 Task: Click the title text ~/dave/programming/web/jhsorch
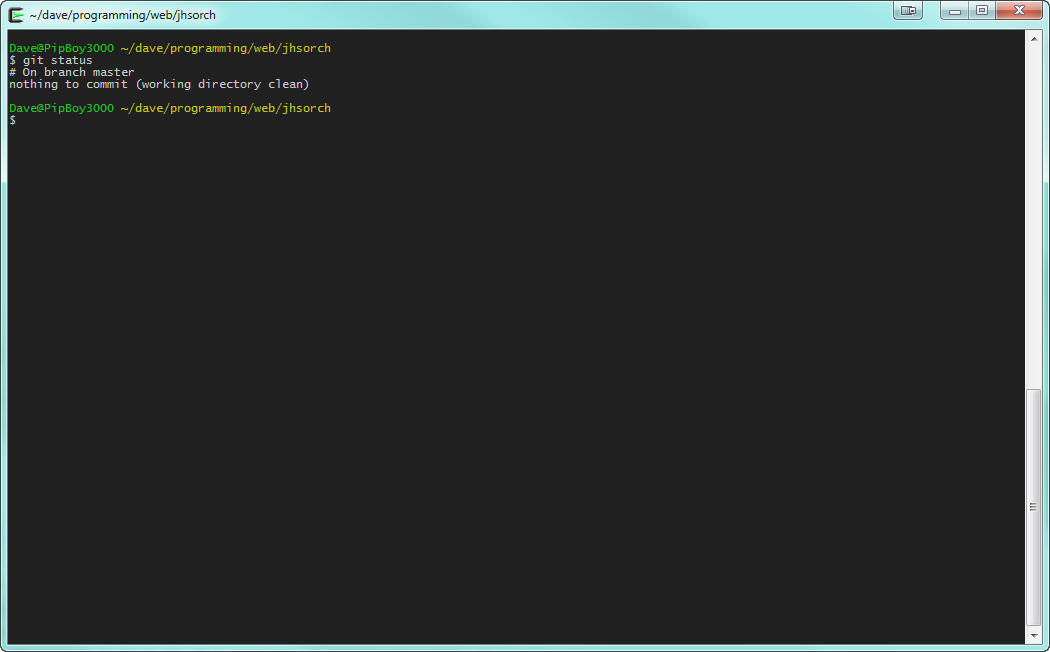pyautogui.click(x=122, y=15)
